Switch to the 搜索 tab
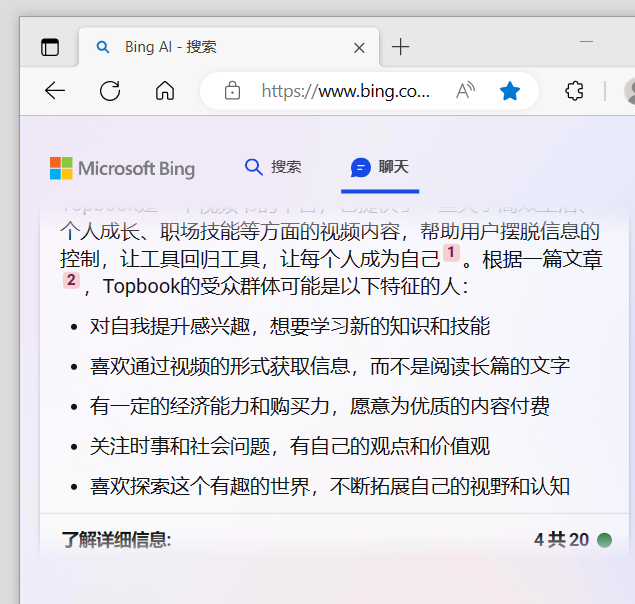Screen dimensions: 635x604 273,167
